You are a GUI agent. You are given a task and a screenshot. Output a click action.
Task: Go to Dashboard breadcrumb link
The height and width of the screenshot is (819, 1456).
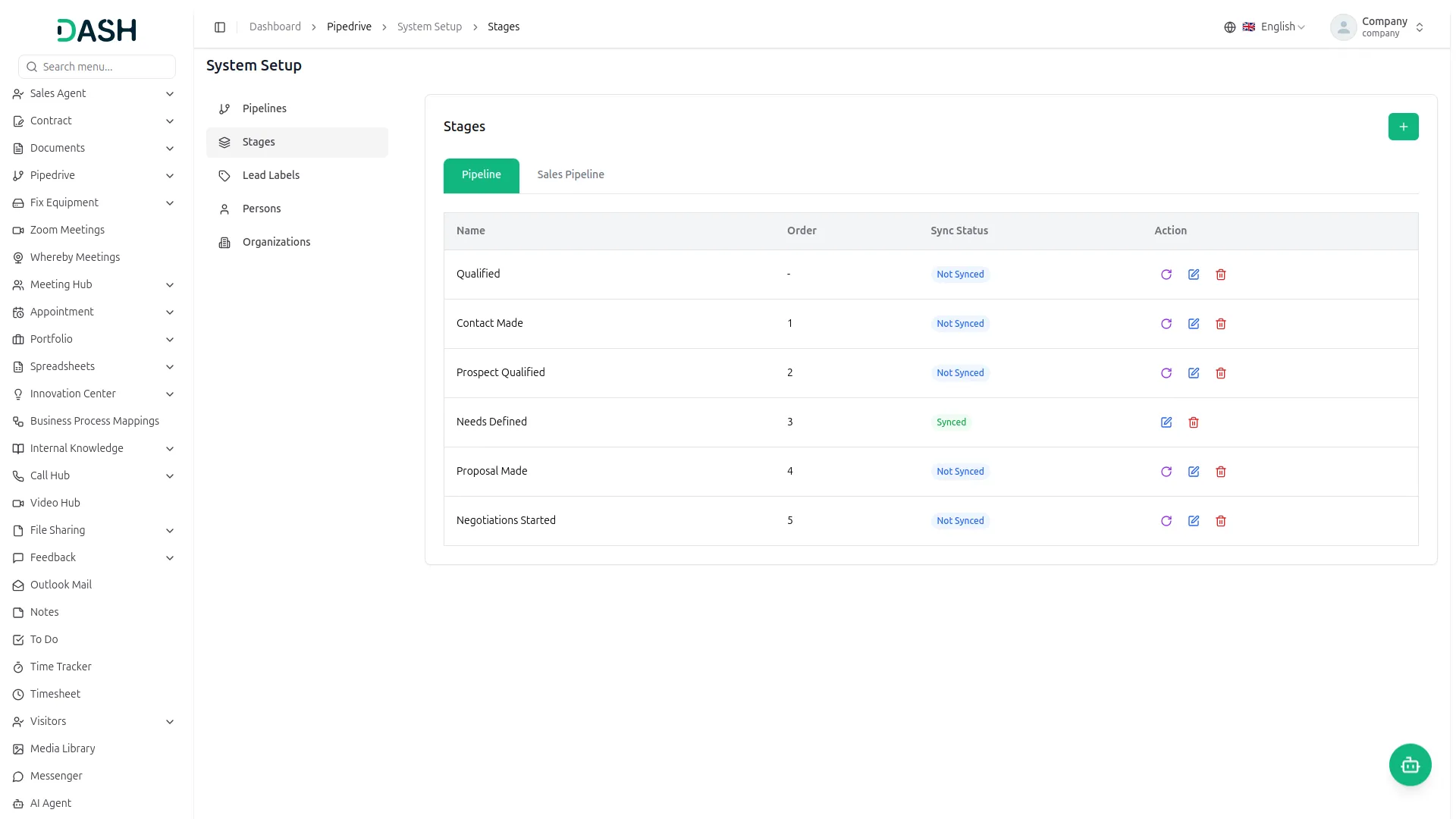275,27
